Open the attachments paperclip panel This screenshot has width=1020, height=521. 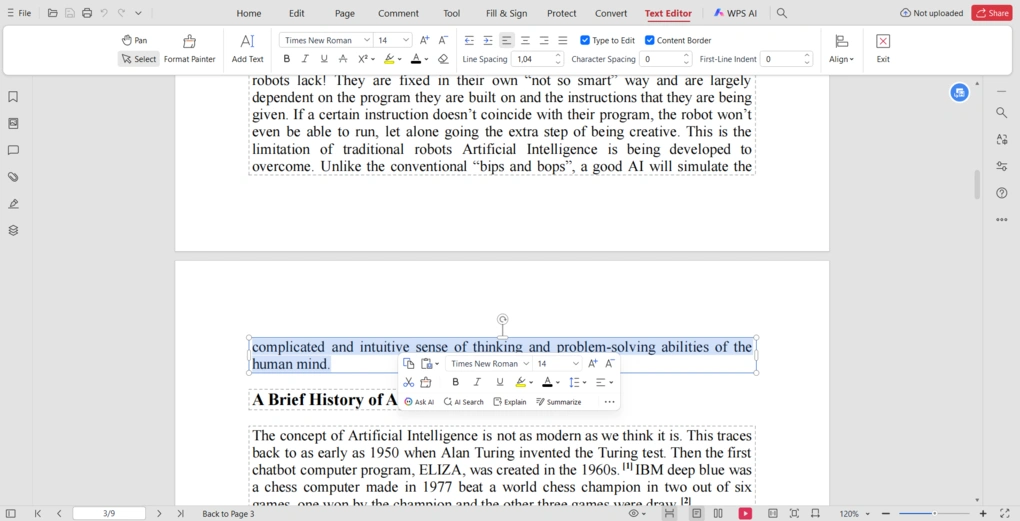click(x=13, y=177)
